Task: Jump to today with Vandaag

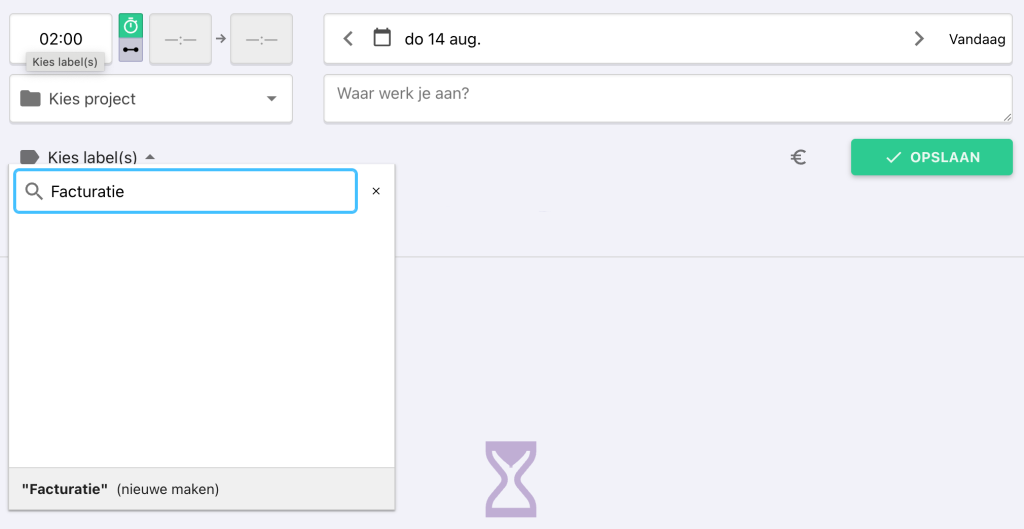Action: coord(977,39)
